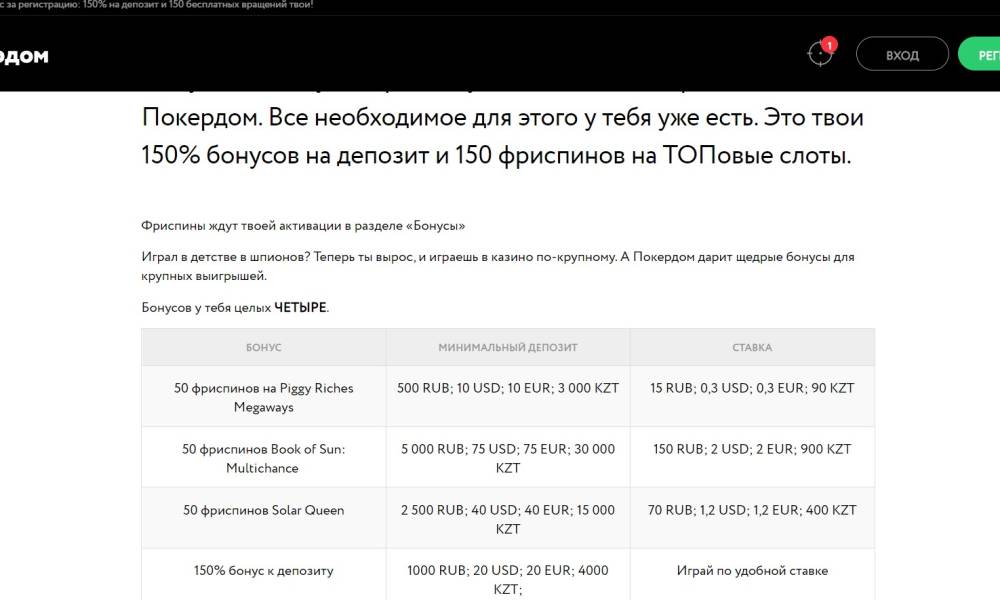Select the БОНУС column header
Image resolution: width=1000 pixels, height=600 pixels.
click(x=263, y=348)
